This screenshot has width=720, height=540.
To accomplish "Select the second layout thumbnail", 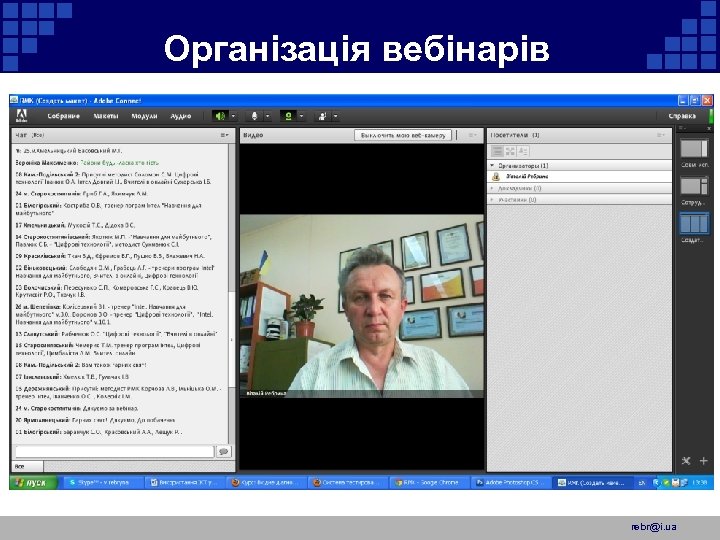I will pos(694,186).
